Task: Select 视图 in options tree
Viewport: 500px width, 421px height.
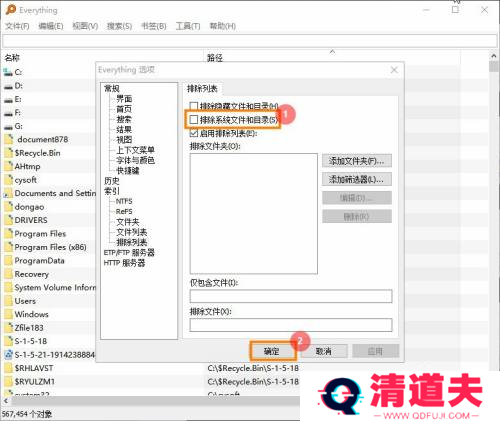Action: point(124,140)
